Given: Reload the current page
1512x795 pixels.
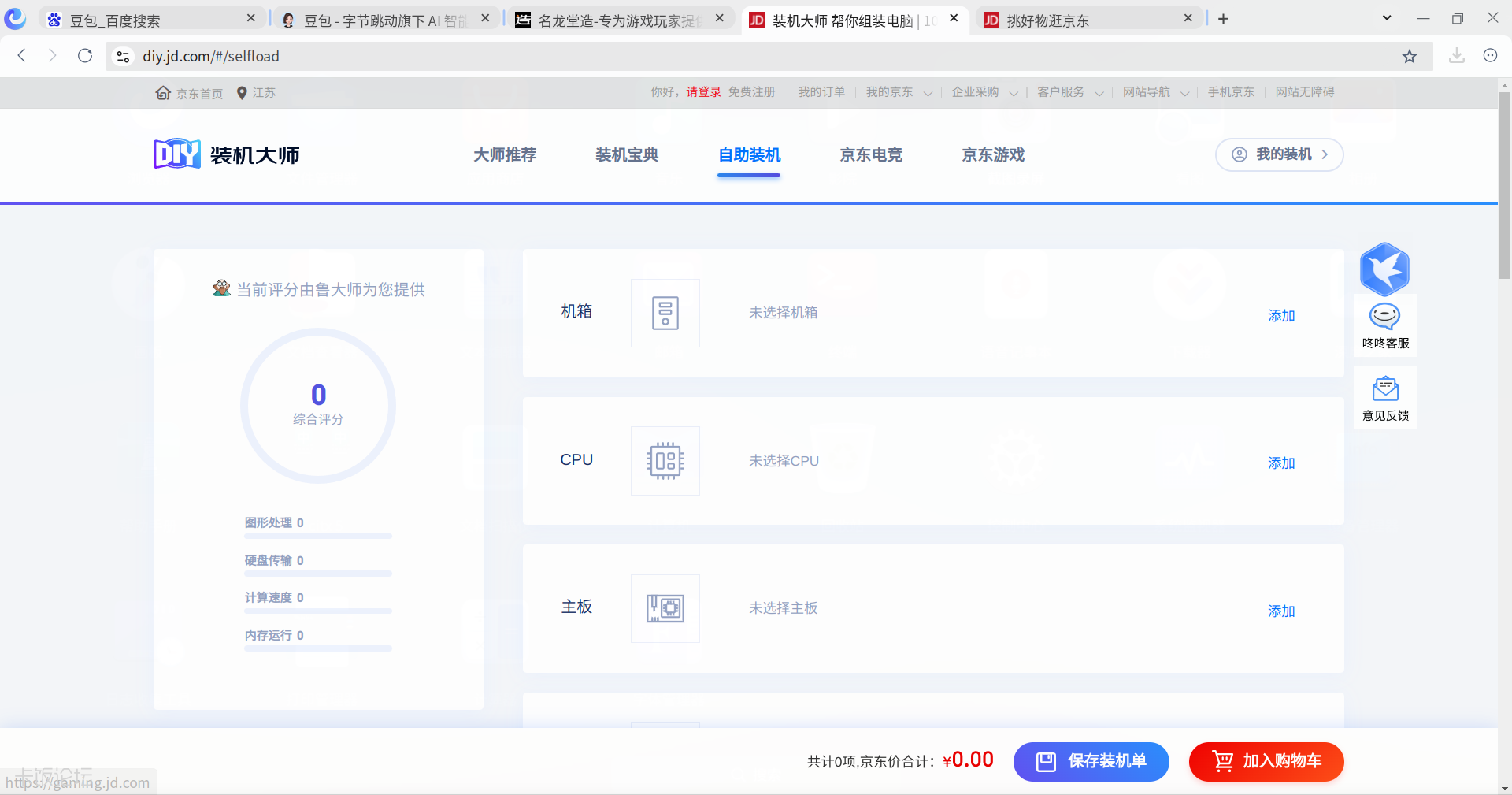Looking at the screenshot, I should tap(85, 55).
